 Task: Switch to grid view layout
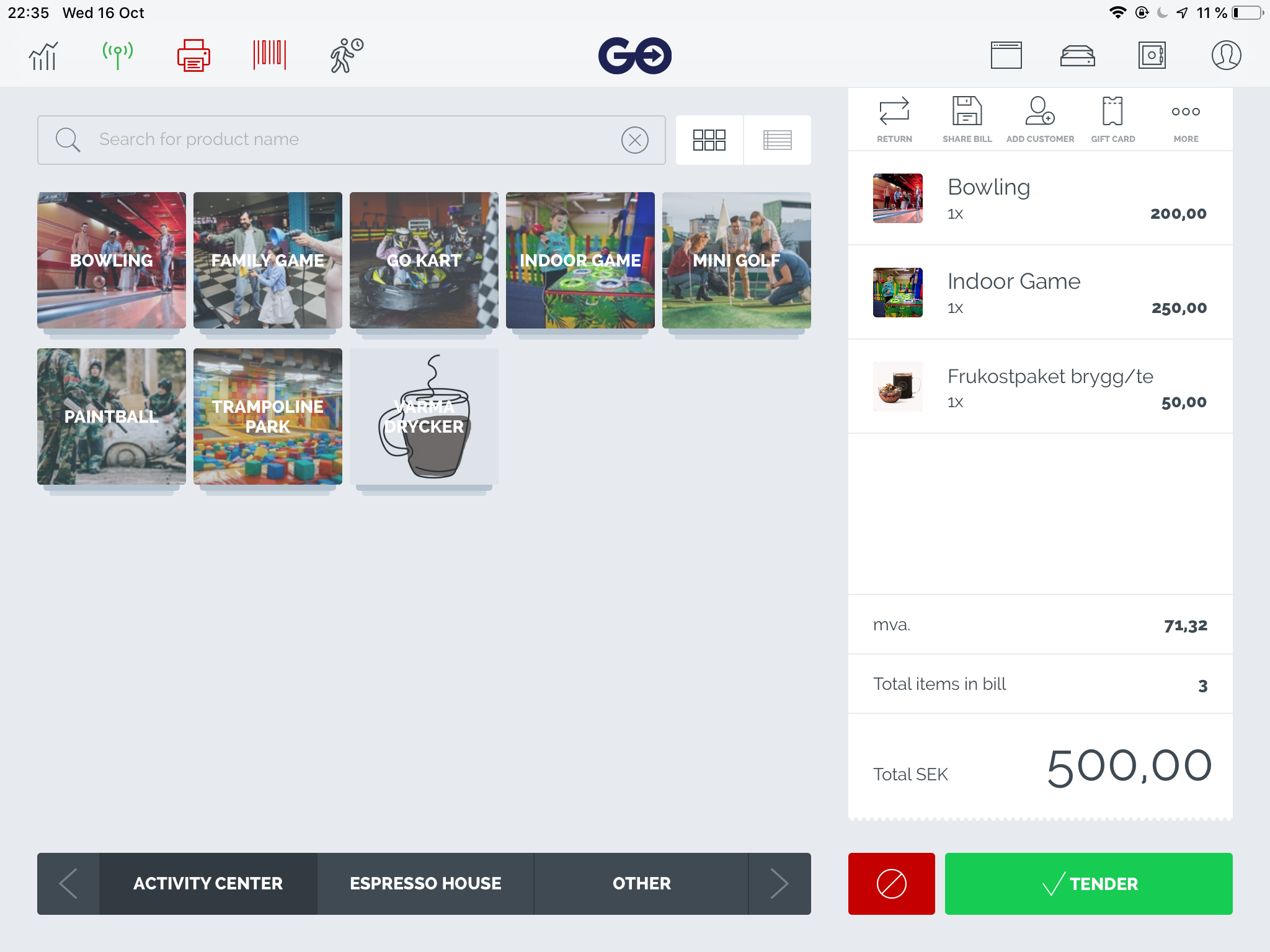[x=709, y=140]
